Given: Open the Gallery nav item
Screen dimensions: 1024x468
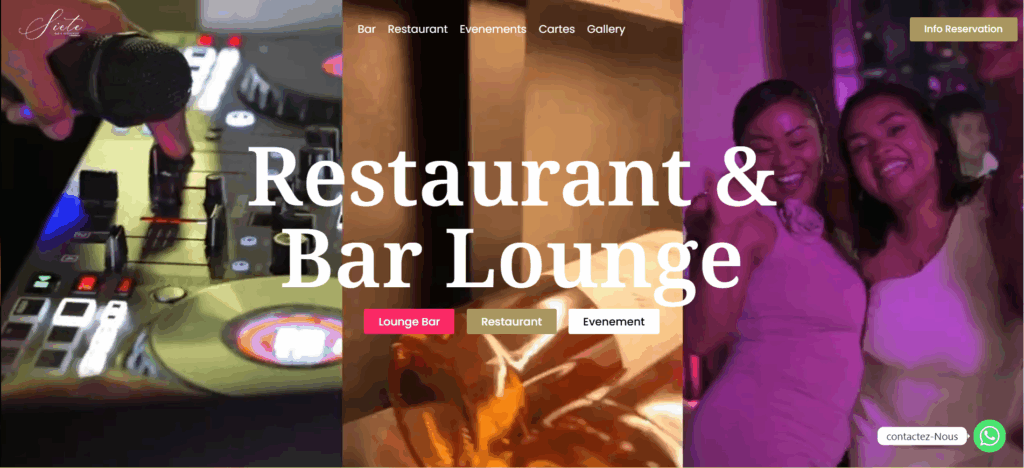Looking at the screenshot, I should pyautogui.click(x=606, y=29).
